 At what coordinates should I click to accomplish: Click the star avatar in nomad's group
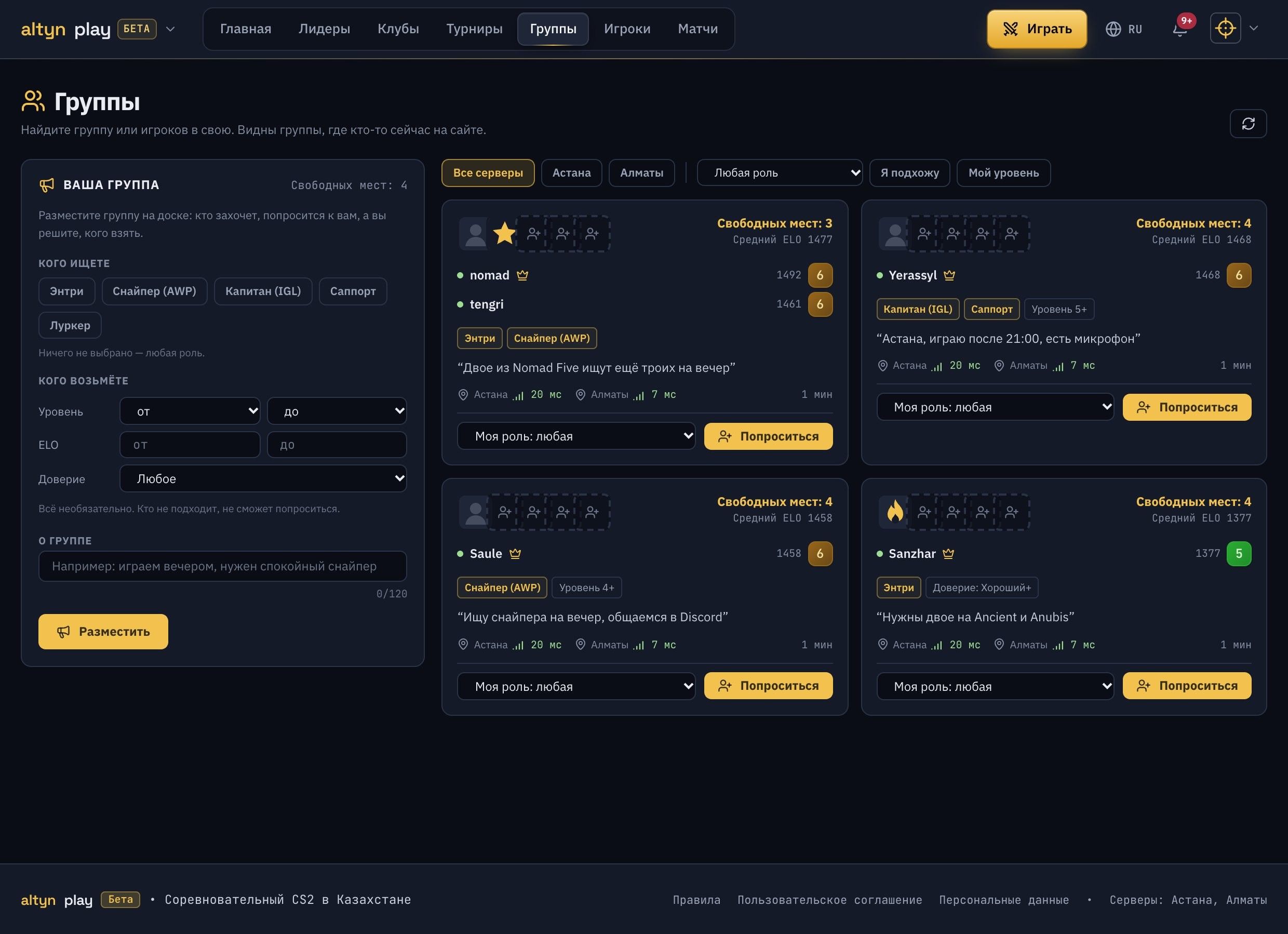[x=504, y=234]
